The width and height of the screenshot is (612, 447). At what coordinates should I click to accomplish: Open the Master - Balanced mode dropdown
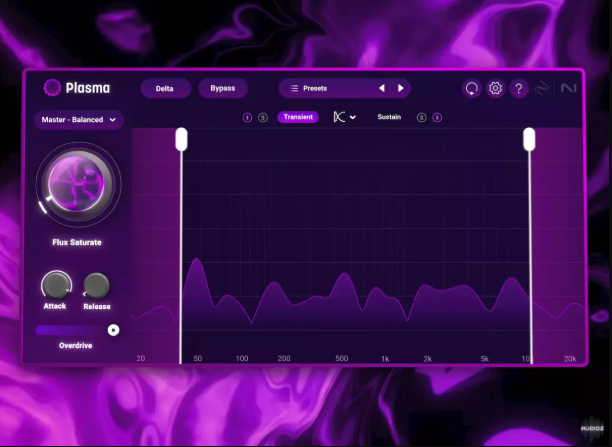[79, 119]
